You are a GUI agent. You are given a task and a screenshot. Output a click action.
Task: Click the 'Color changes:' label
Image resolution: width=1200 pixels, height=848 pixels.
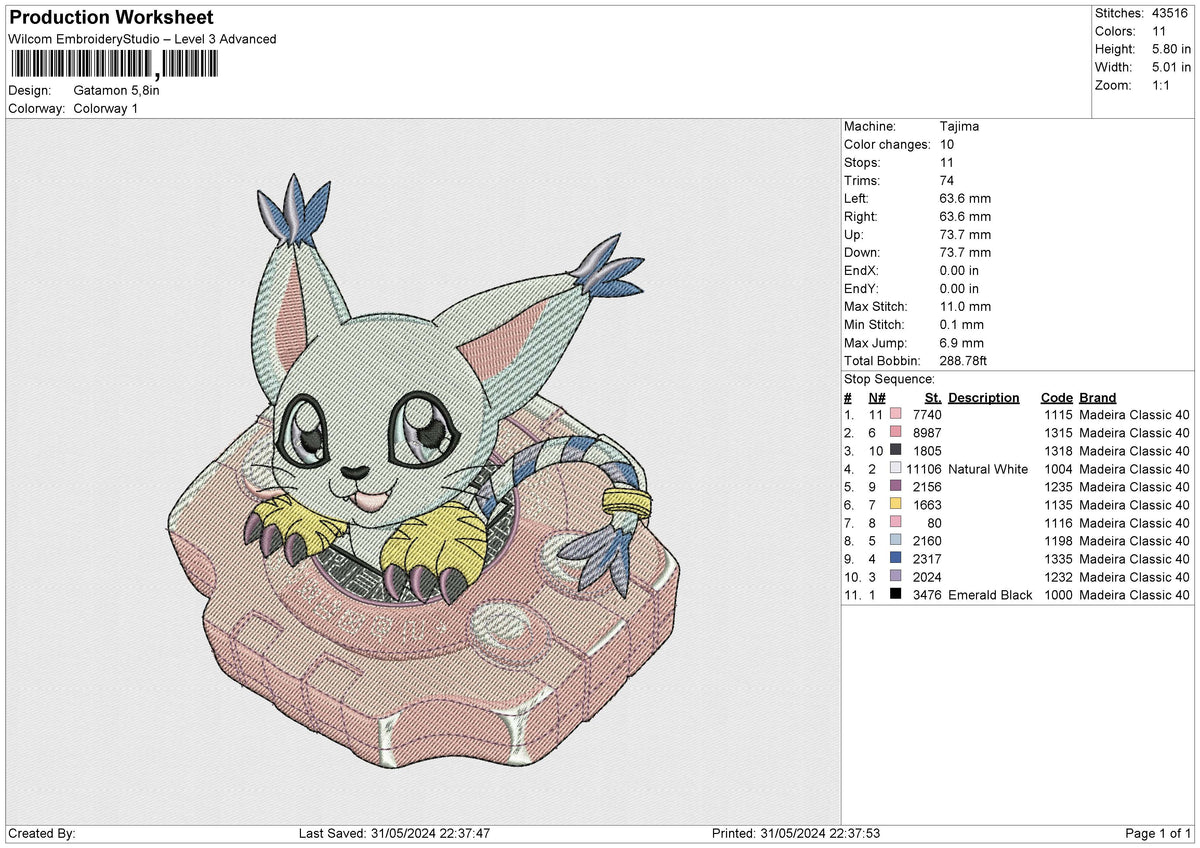(887, 144)
